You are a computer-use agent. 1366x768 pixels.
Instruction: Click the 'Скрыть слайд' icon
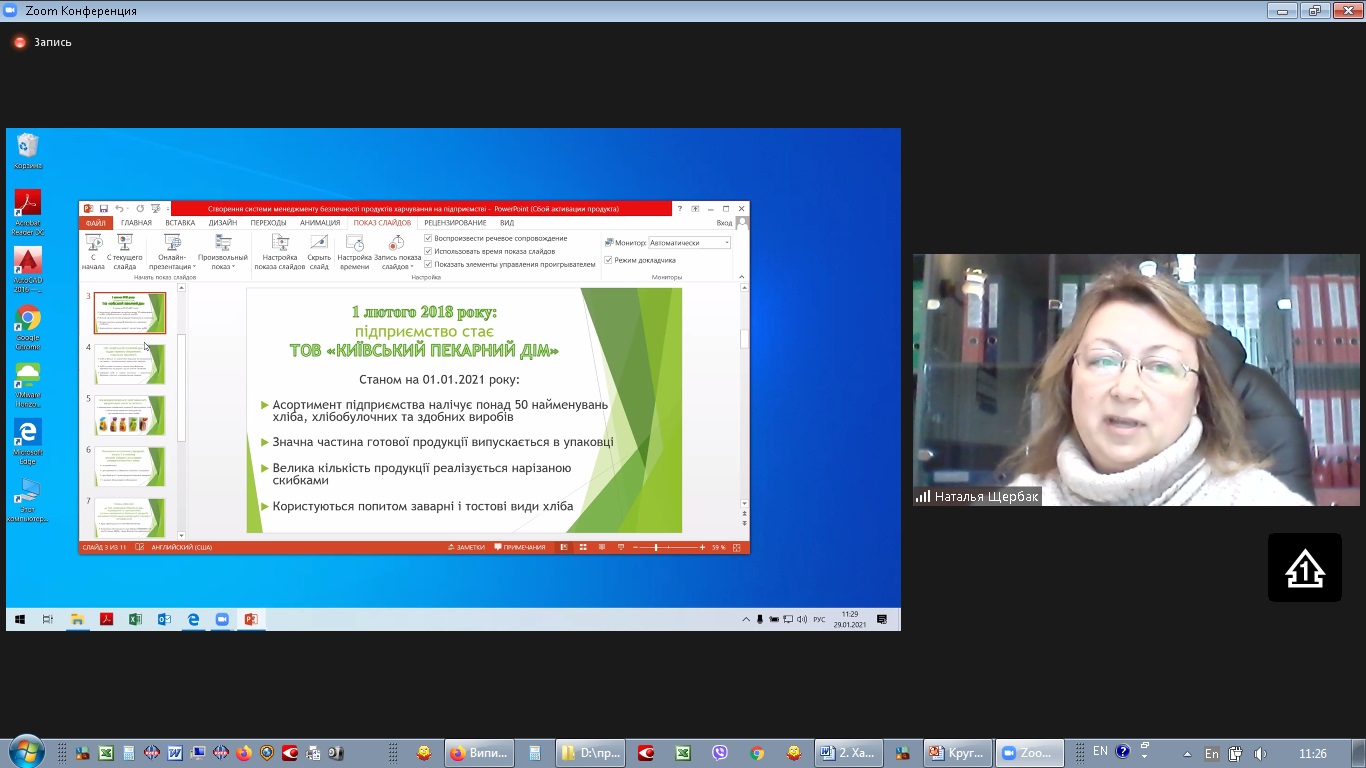[x=319, y=243]
